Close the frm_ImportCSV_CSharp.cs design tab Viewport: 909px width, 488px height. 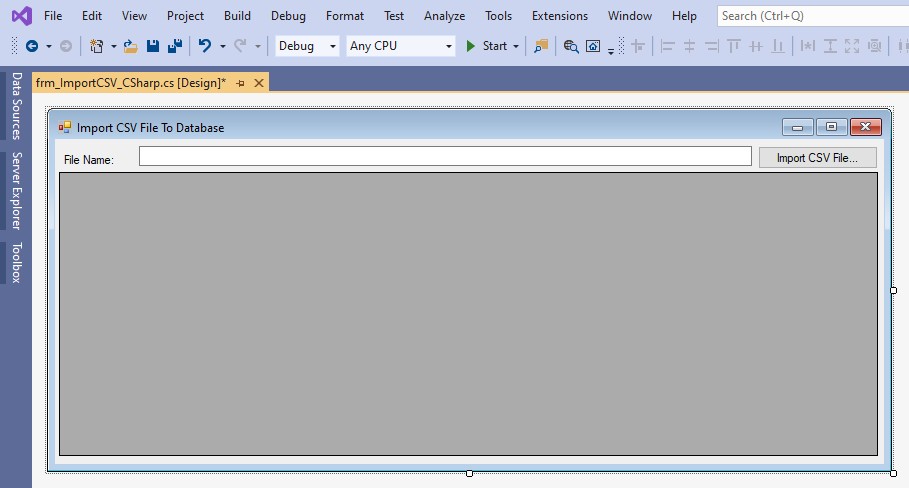click(259, 83)
